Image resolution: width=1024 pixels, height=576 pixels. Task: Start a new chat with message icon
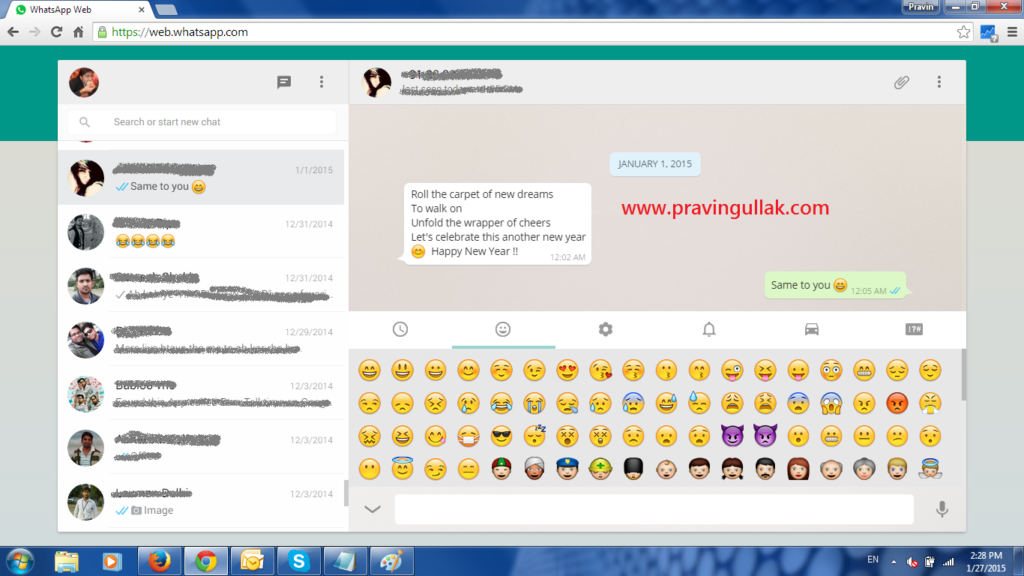tap(283, 82)
